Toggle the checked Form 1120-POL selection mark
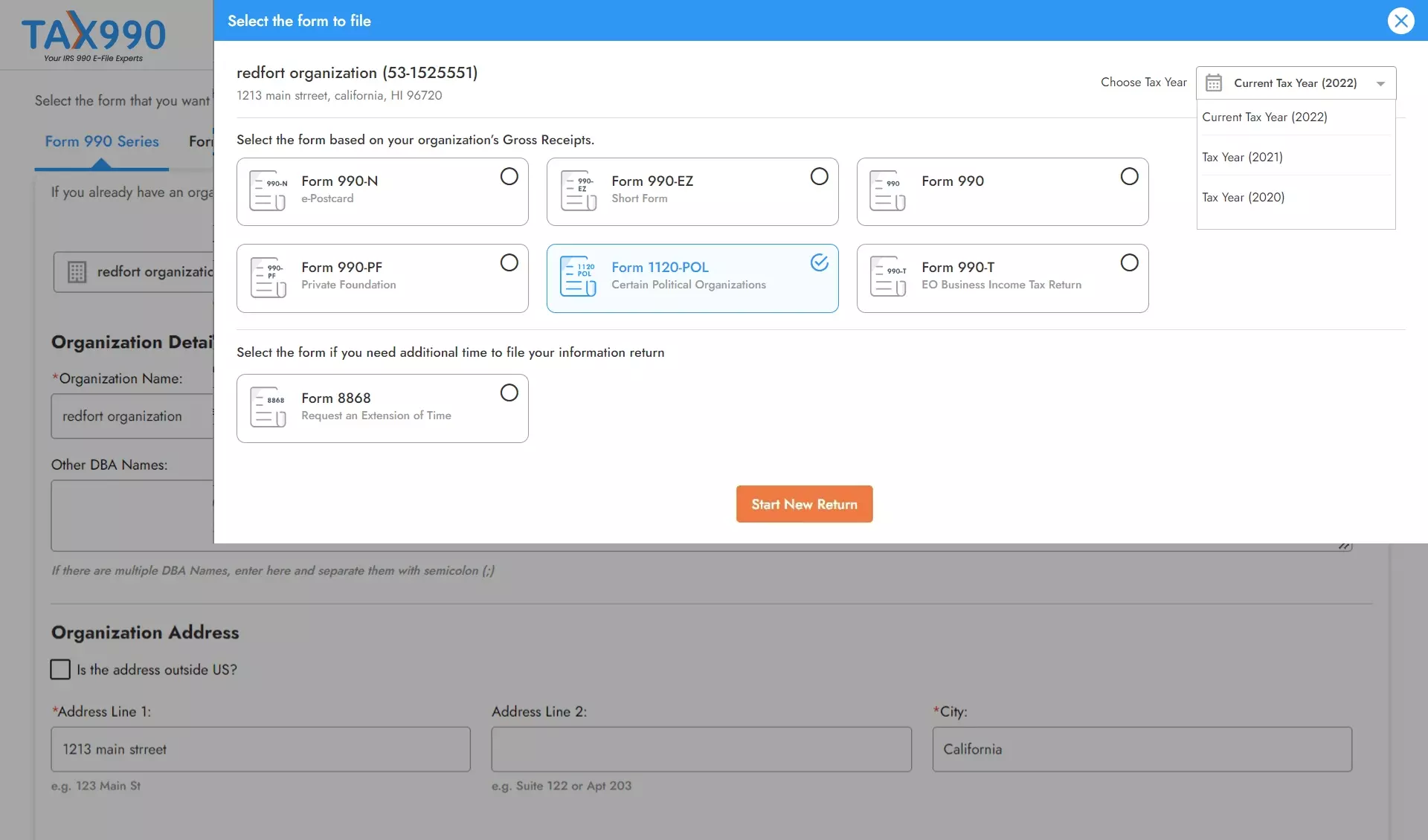This screenshot has width=1428, height=840. click(820, 262)
